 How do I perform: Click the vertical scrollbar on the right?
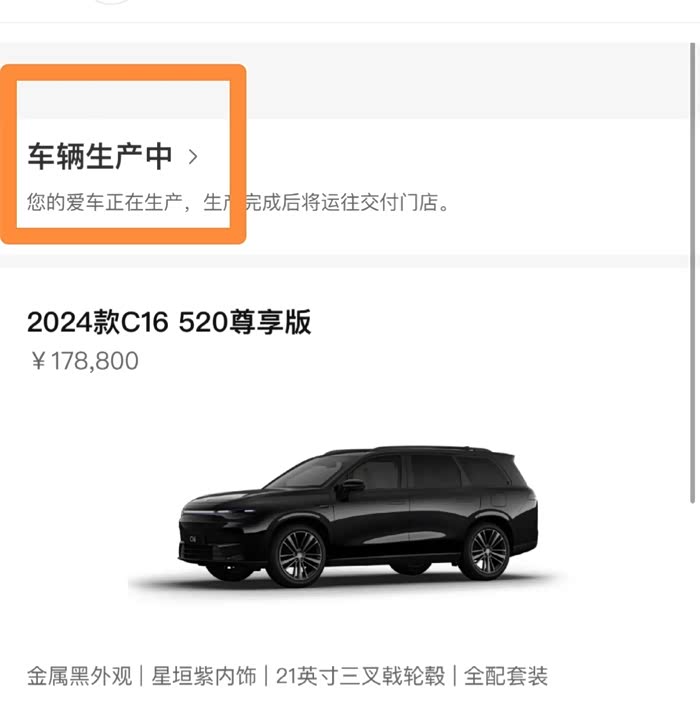coord(692,273)
